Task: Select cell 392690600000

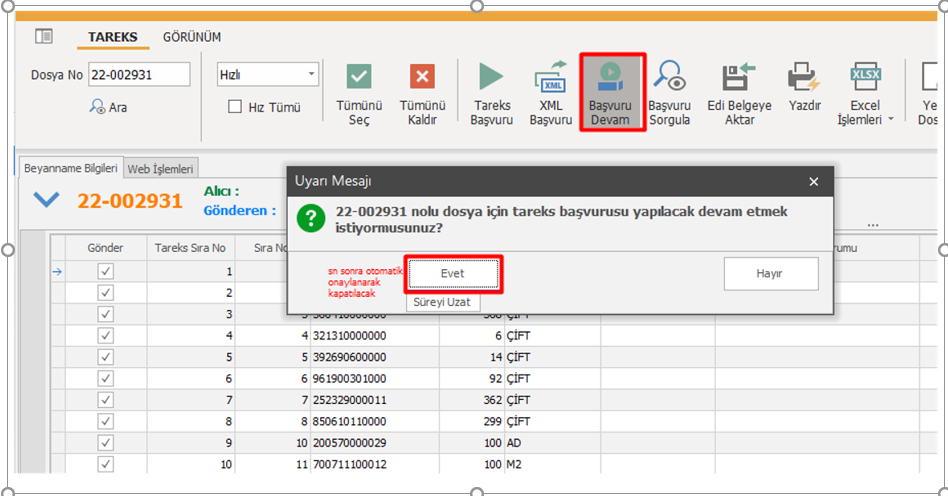Action: tap(375, 357)
